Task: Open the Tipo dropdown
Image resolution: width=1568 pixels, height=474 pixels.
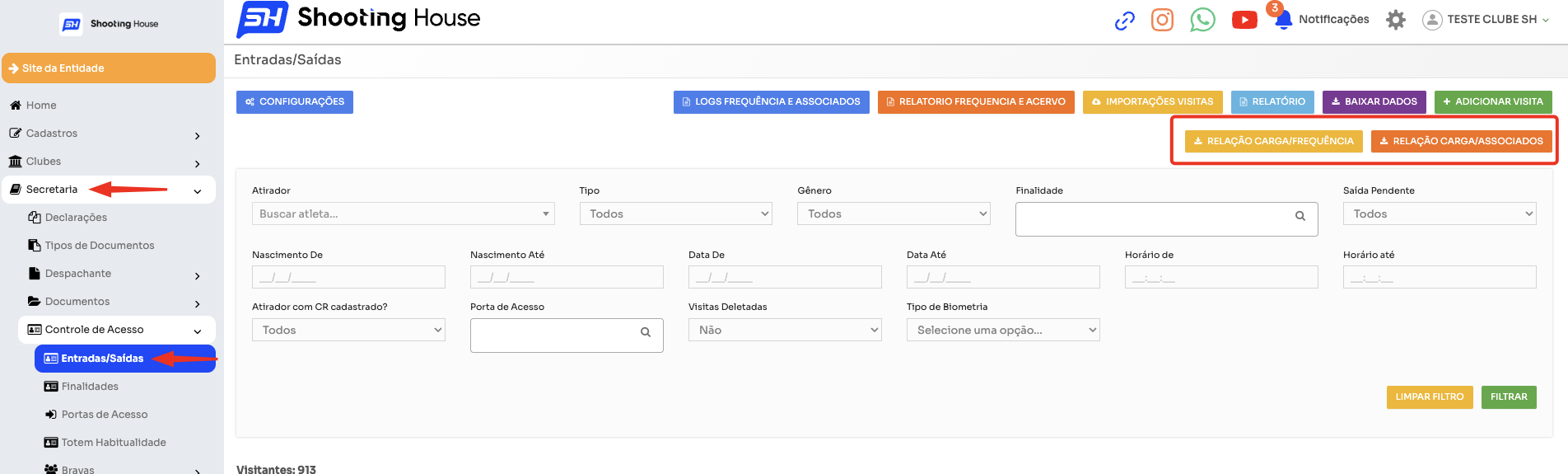Action: click(675, 214)
